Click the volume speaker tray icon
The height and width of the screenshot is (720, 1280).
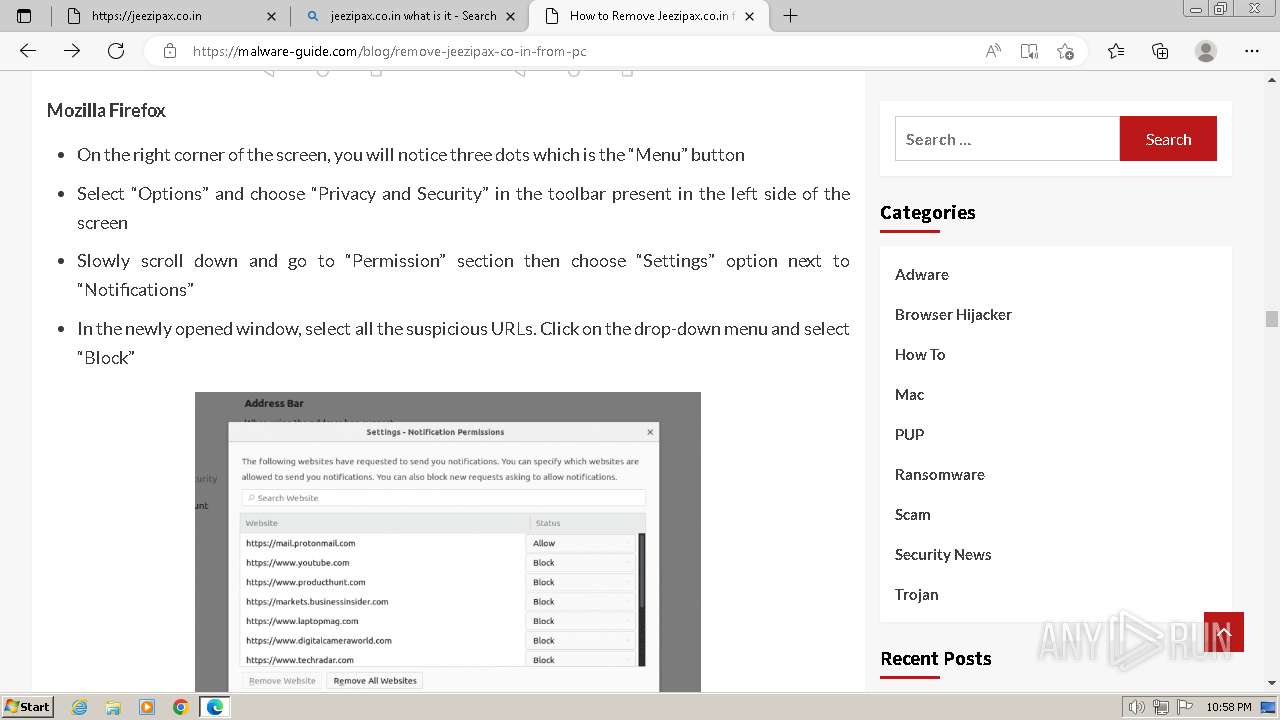pos(1136,707)
